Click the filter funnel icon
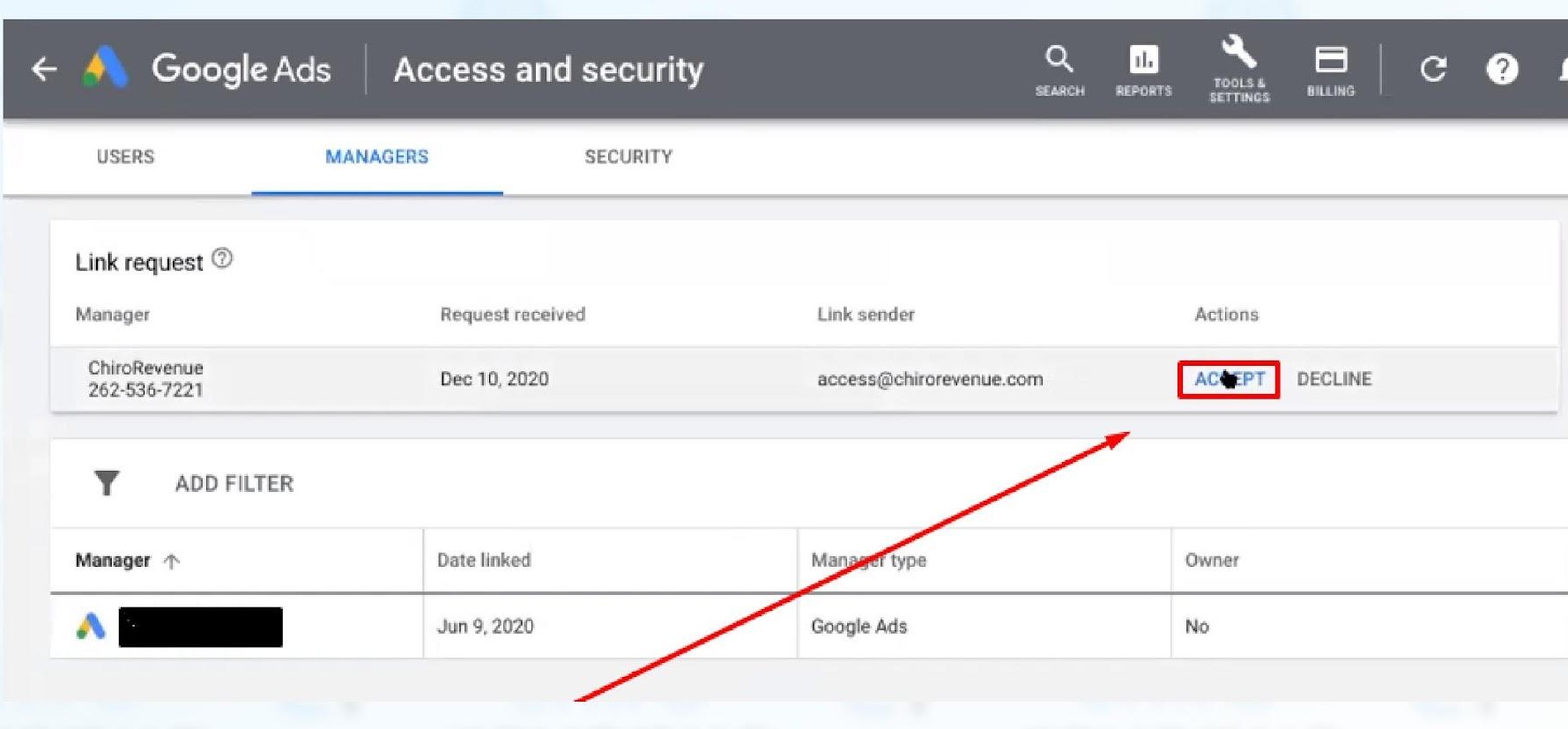The image size is (1568, 729). [107, 483]
